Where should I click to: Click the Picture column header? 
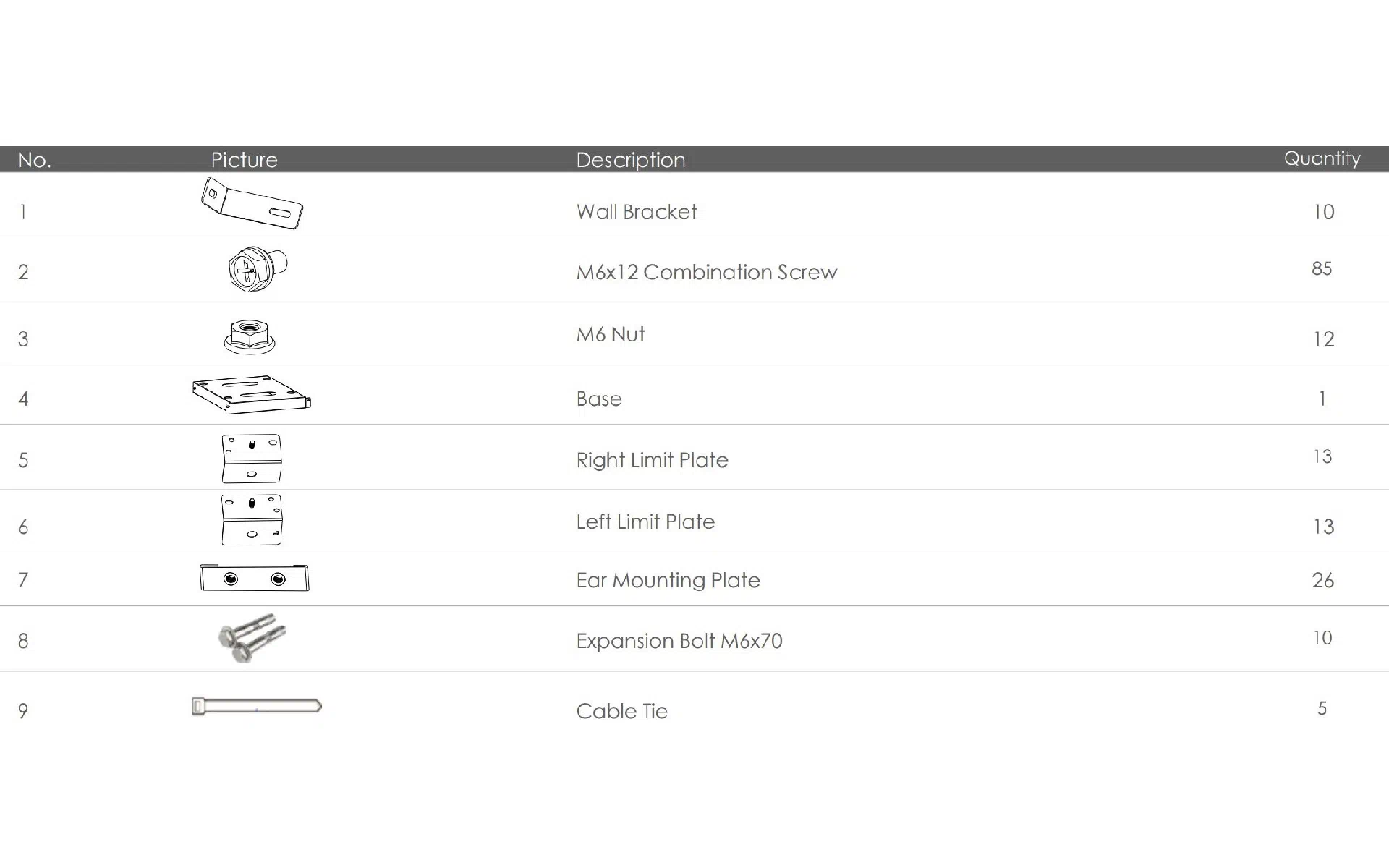click(244, 160)
